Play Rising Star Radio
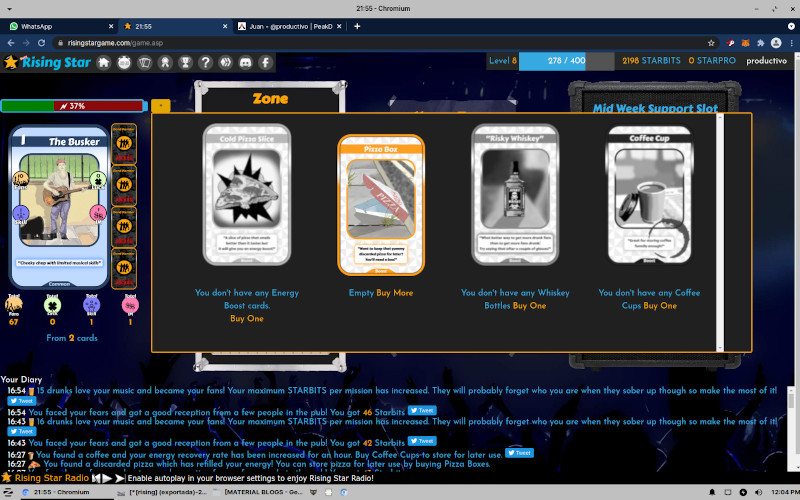 107,478
